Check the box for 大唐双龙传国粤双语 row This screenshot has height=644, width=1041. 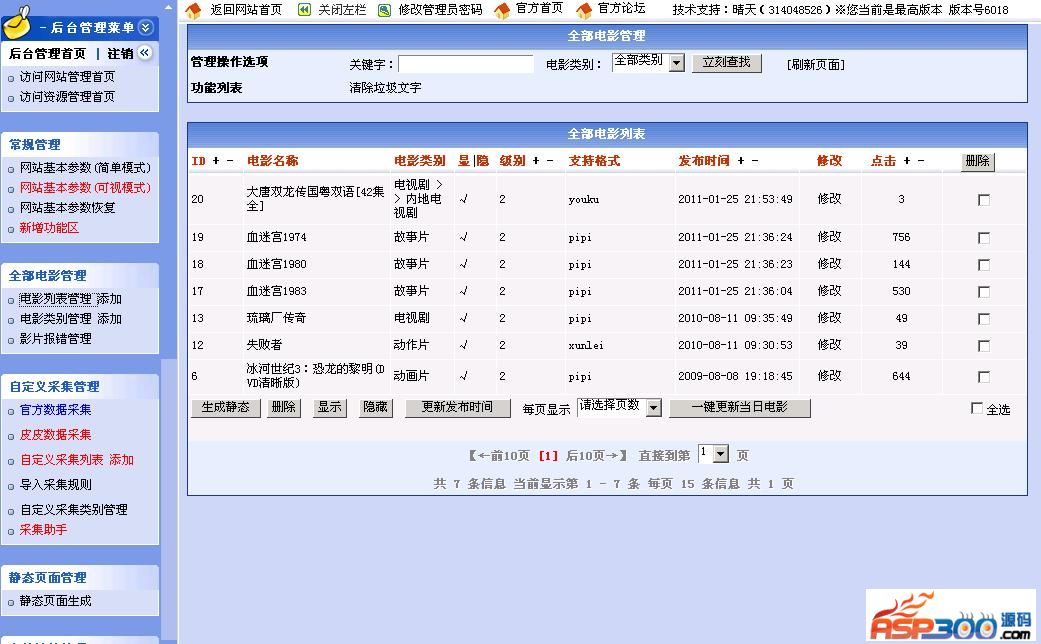click(x=984, y=200)
